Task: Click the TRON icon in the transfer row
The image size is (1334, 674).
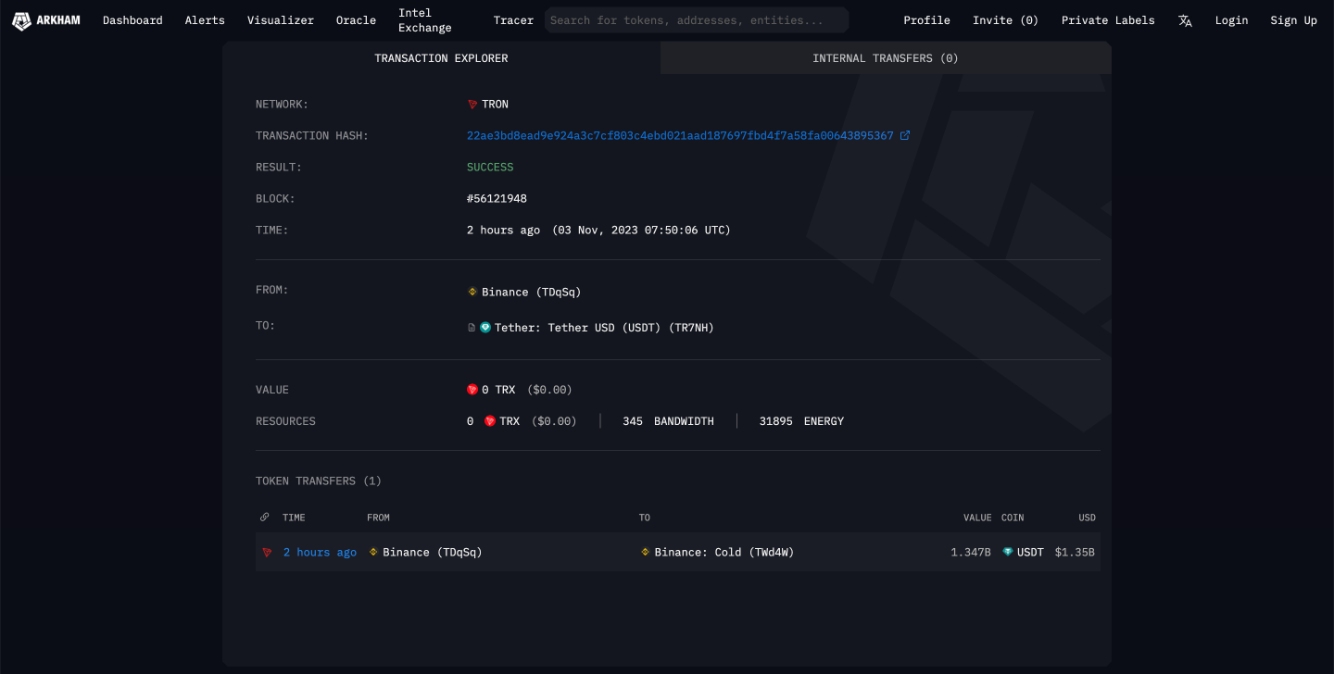Action: [x=264, y=551]
